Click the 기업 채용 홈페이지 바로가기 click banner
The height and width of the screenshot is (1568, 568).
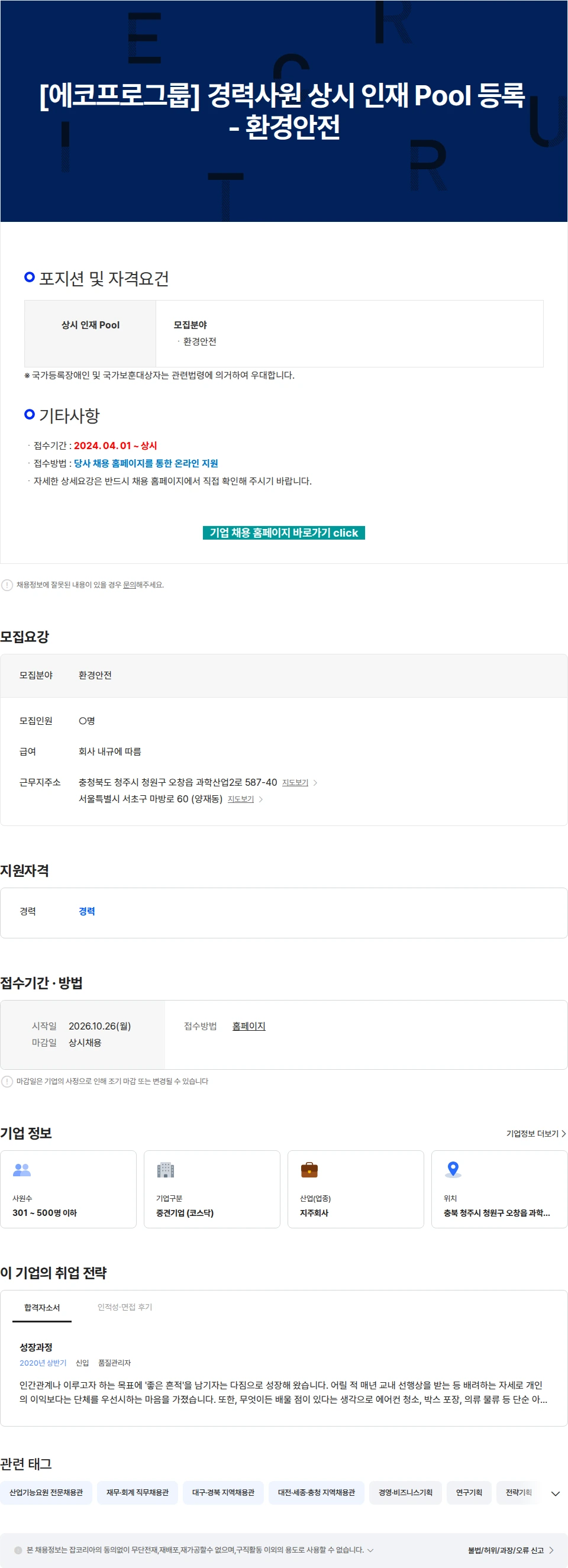click(x=283, y=533)
